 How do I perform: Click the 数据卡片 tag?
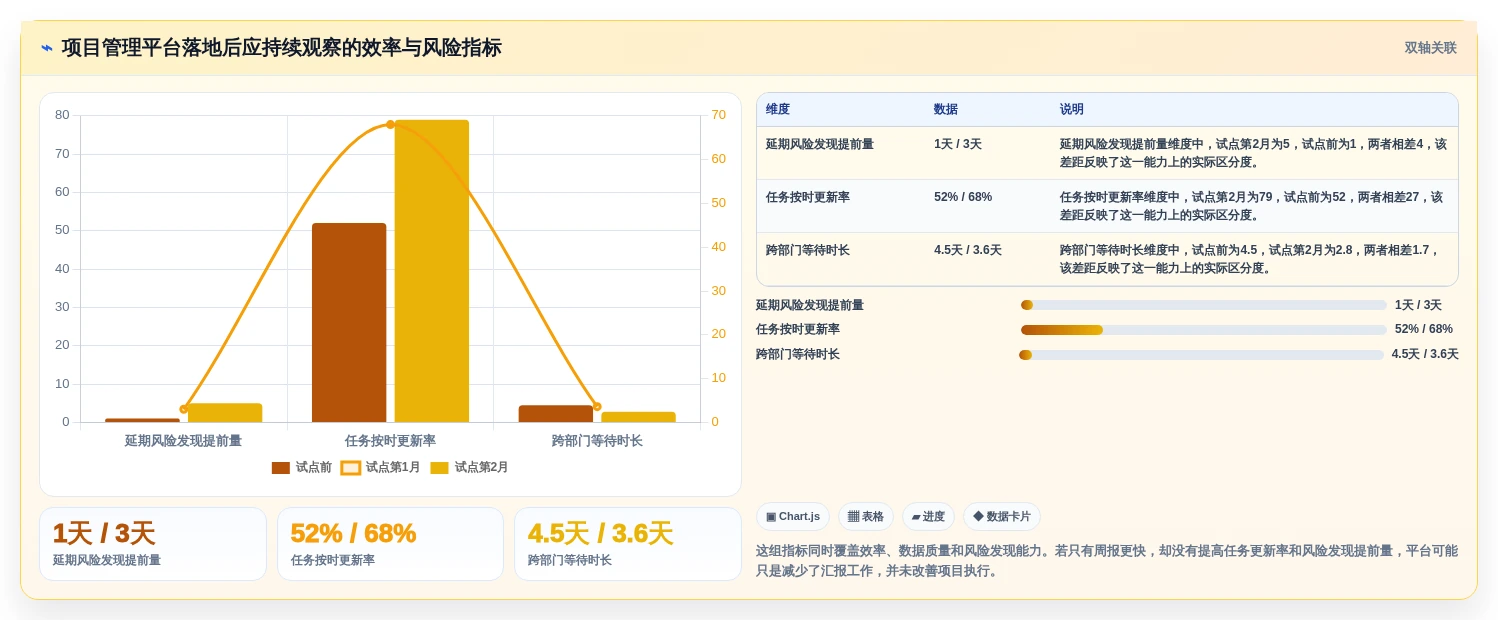pos(1001,517)
